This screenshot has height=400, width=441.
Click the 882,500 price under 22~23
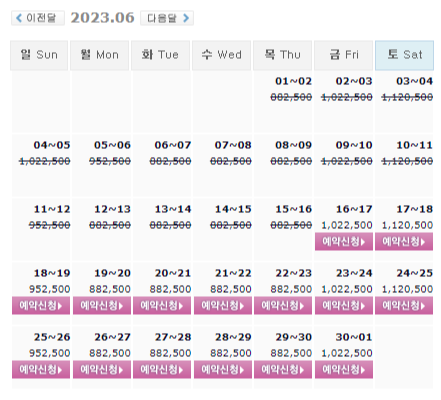click(x=291, y=289)
